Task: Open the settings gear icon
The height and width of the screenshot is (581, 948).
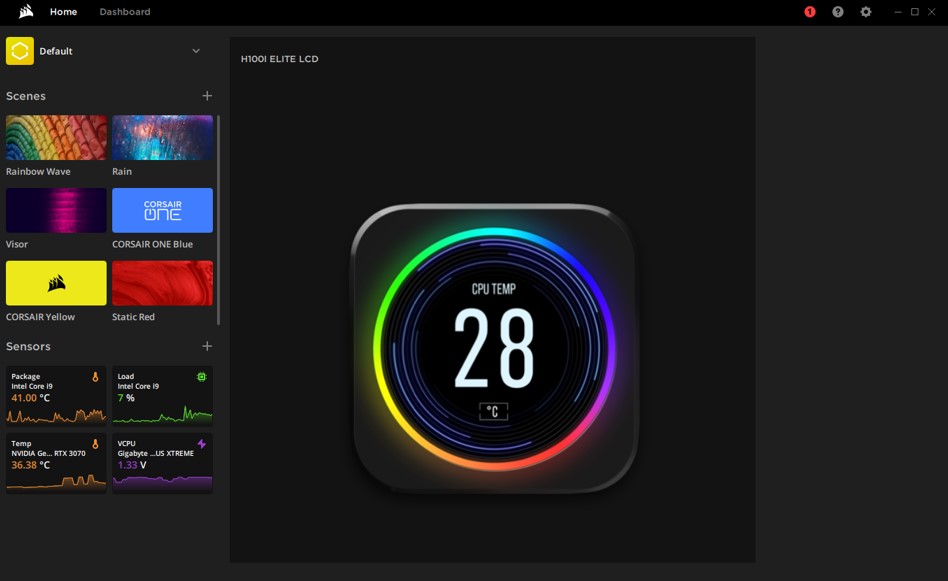Action: coord(866,11)
